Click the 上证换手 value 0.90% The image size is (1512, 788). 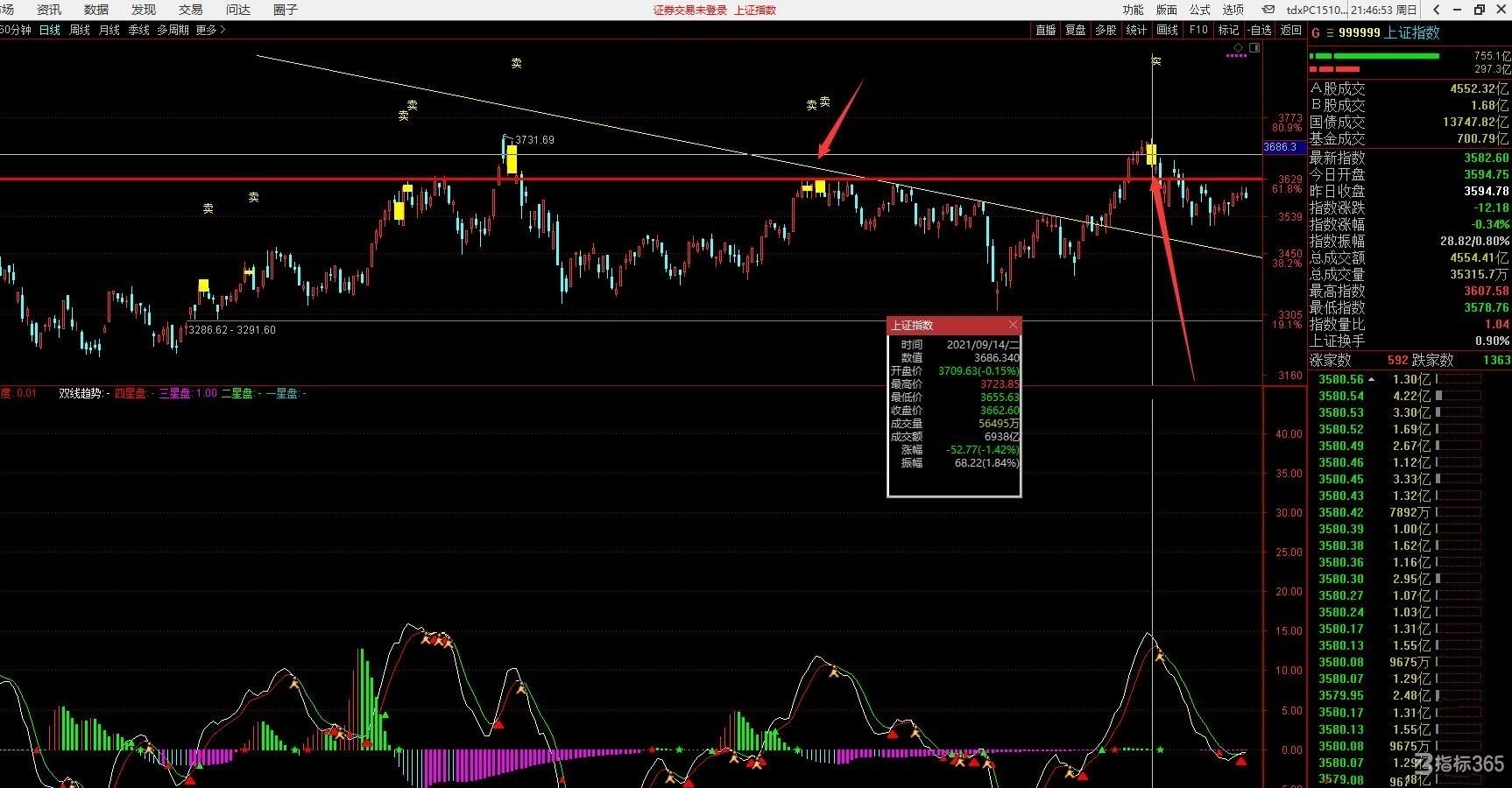click(1493, 341)
